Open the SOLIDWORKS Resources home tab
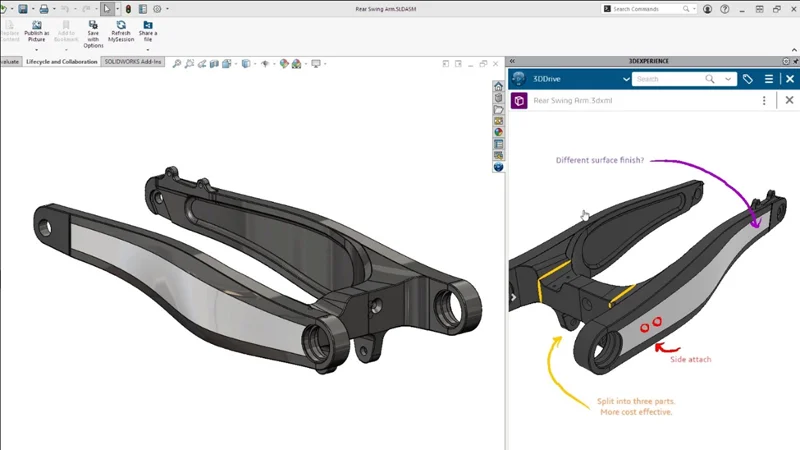800x450 pixels. (498, 87)
